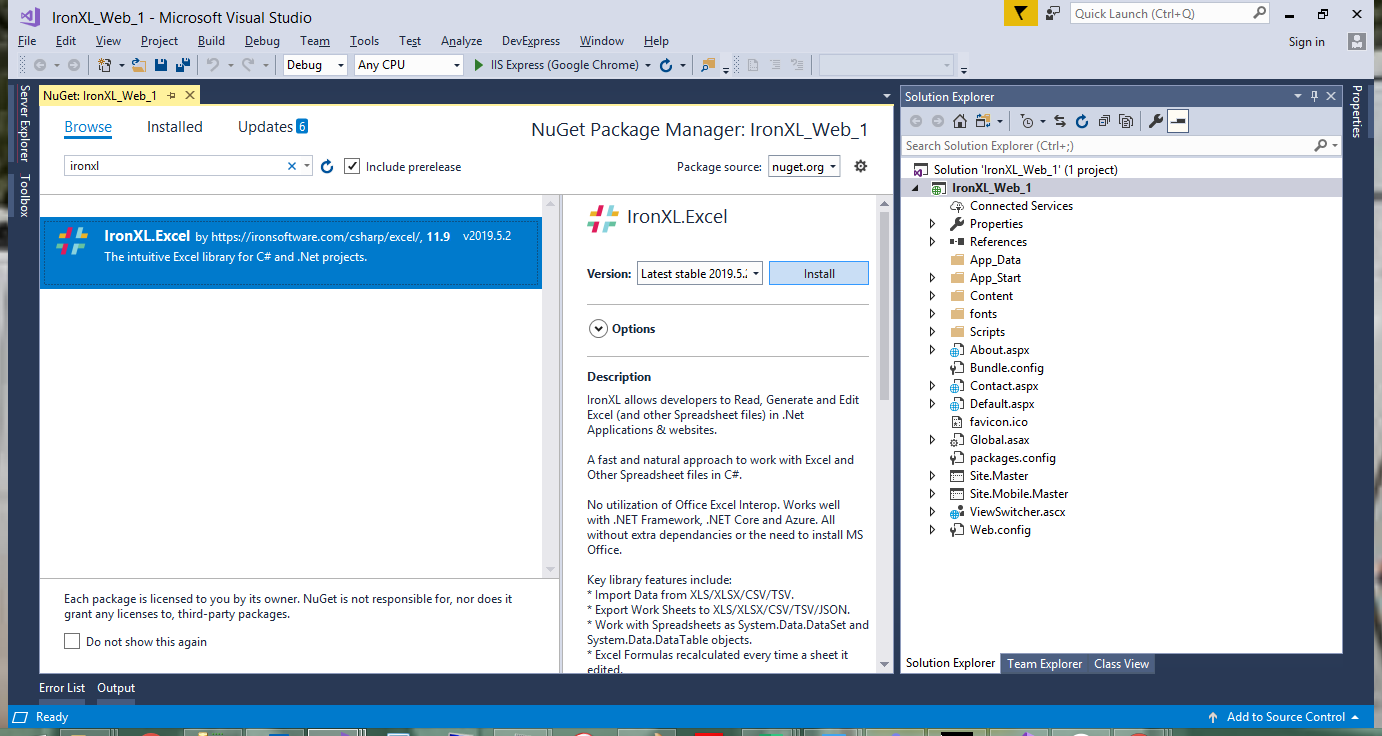Select Default.aspx in Solution Explorer
1382x736 pixels.
(x=1002, y=404)
